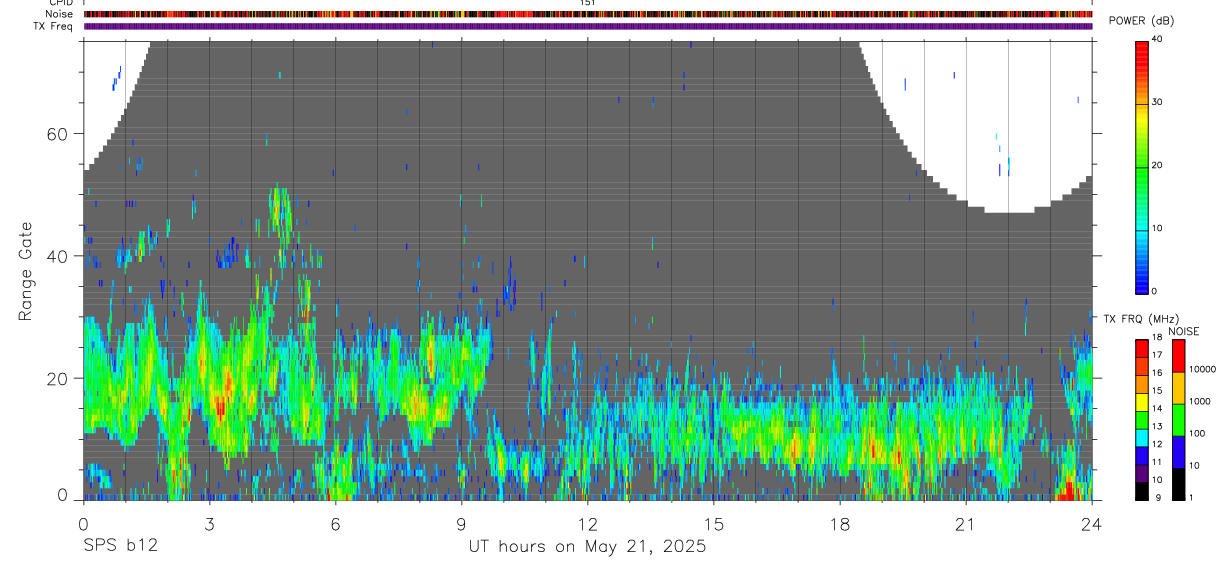Pick the red top of the POWER colorbar
This screenshot has height=567, width=1228.
pos(1142,50)
